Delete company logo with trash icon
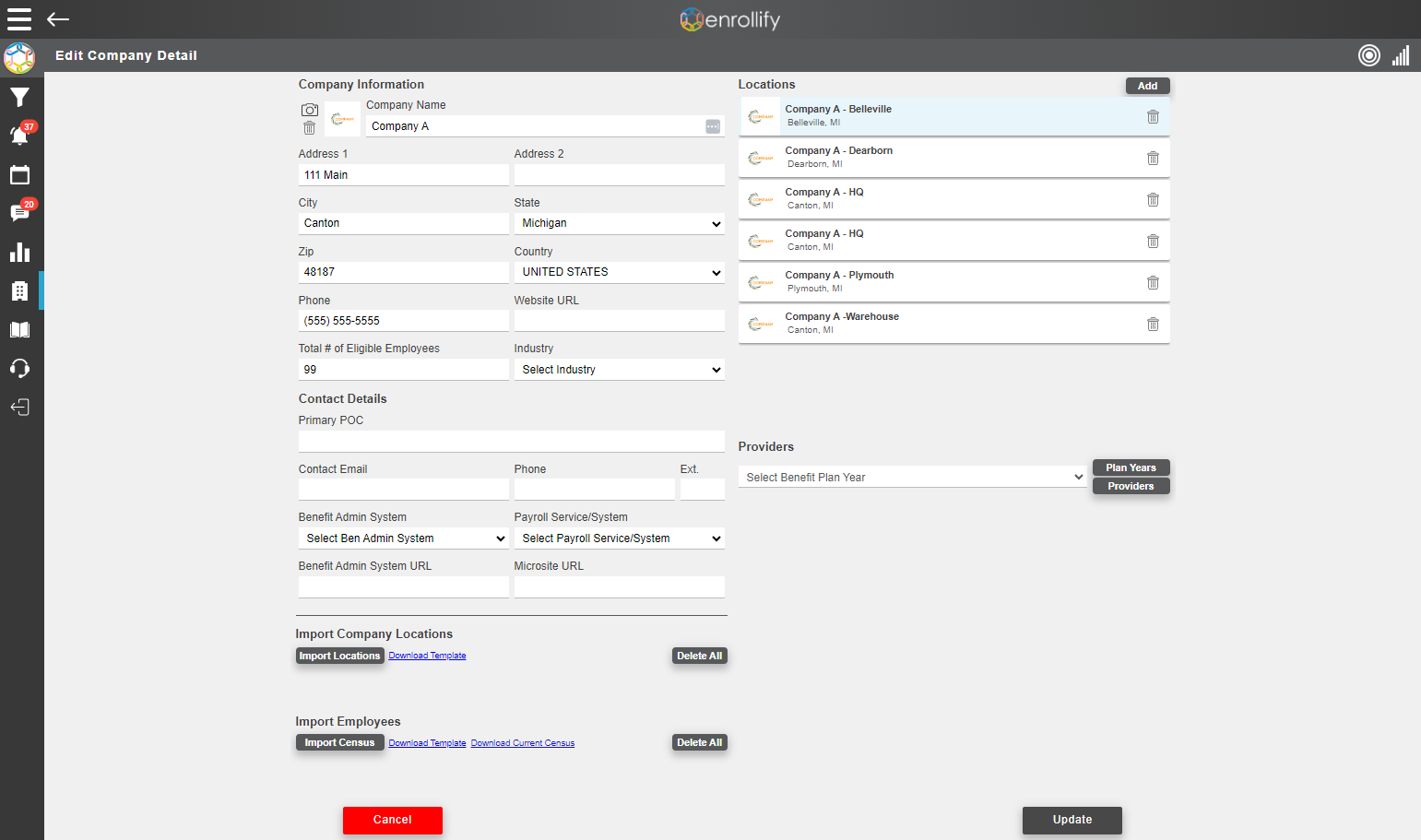This screenshot has height=840, width=1421. 310,128
